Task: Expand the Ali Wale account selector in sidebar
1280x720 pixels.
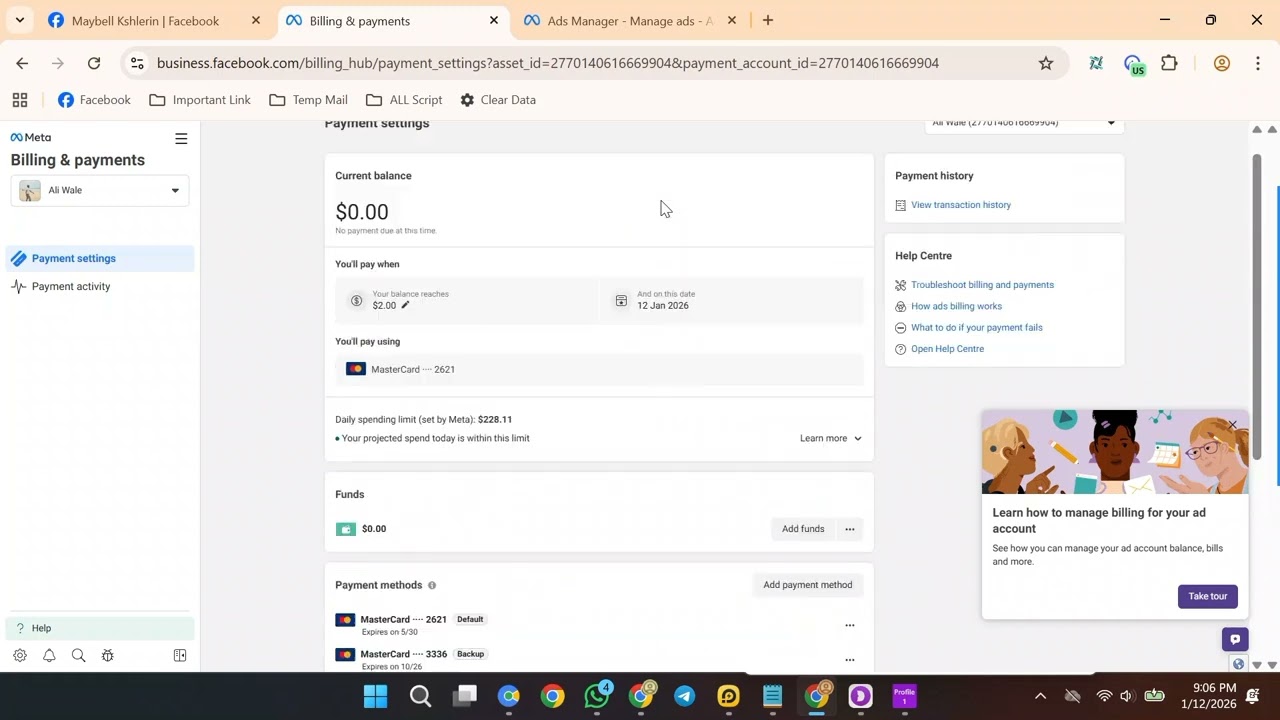Action: tap(100, 191)
